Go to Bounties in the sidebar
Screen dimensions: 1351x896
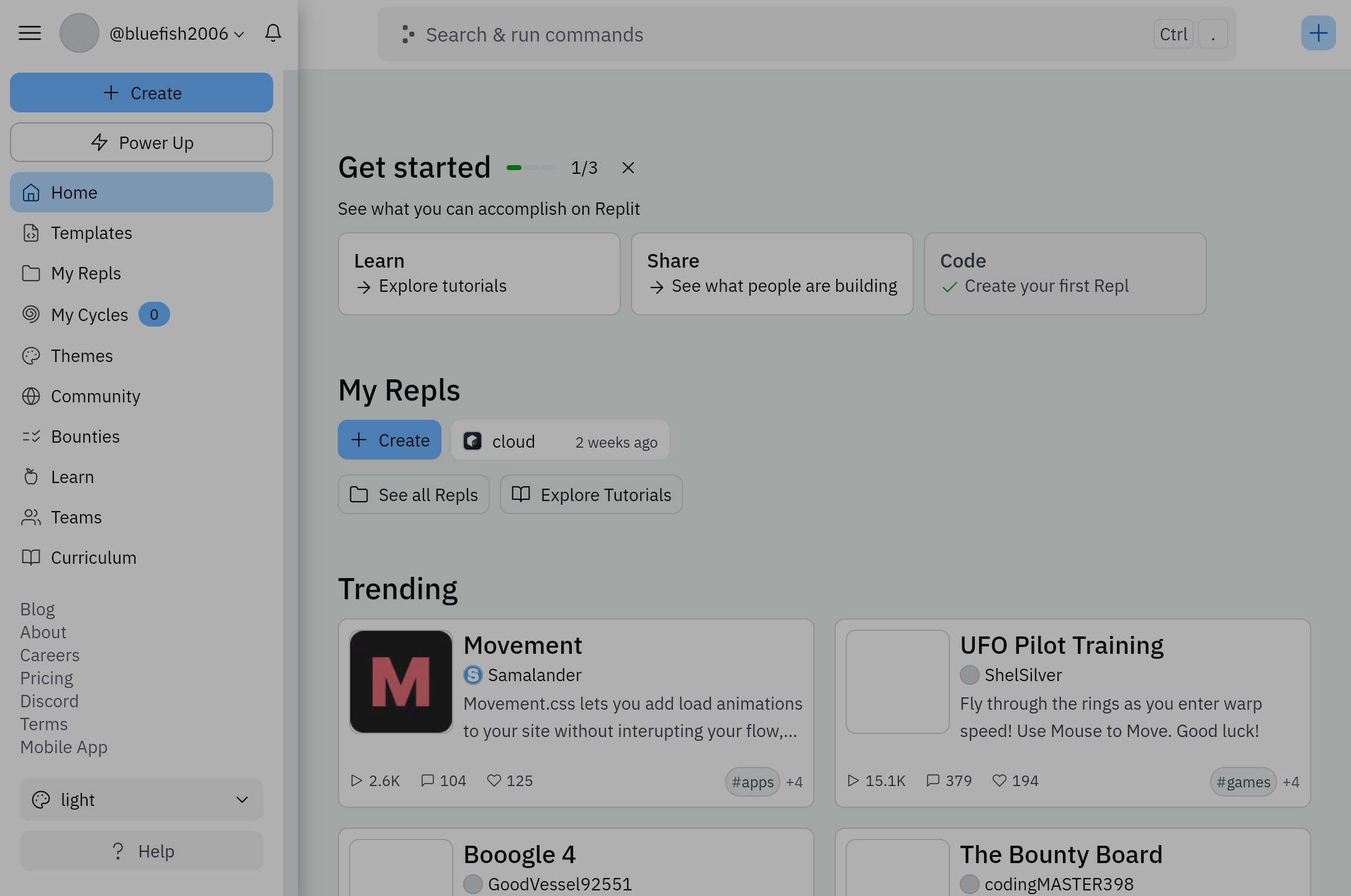click(85, 437)
